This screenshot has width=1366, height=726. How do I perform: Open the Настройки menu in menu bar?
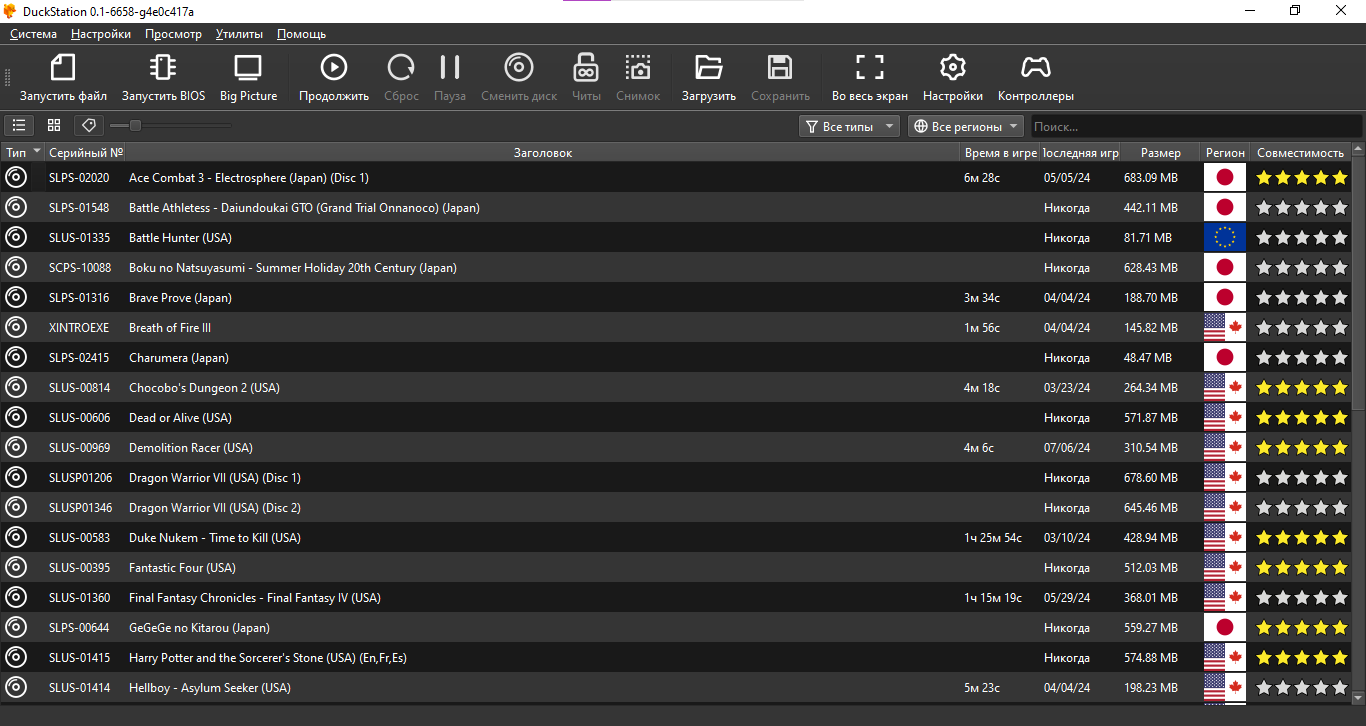point(101,34)
